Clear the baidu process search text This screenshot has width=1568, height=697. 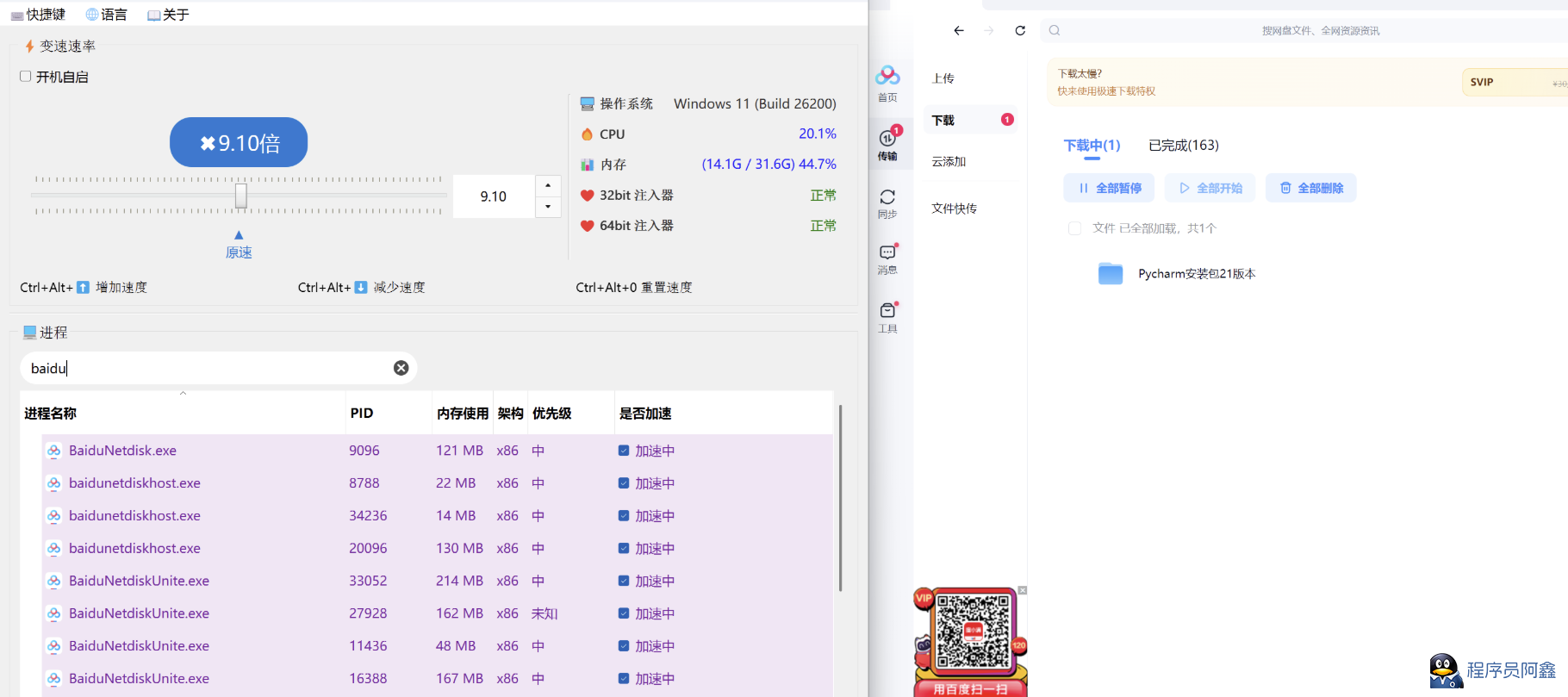[401, 368]
